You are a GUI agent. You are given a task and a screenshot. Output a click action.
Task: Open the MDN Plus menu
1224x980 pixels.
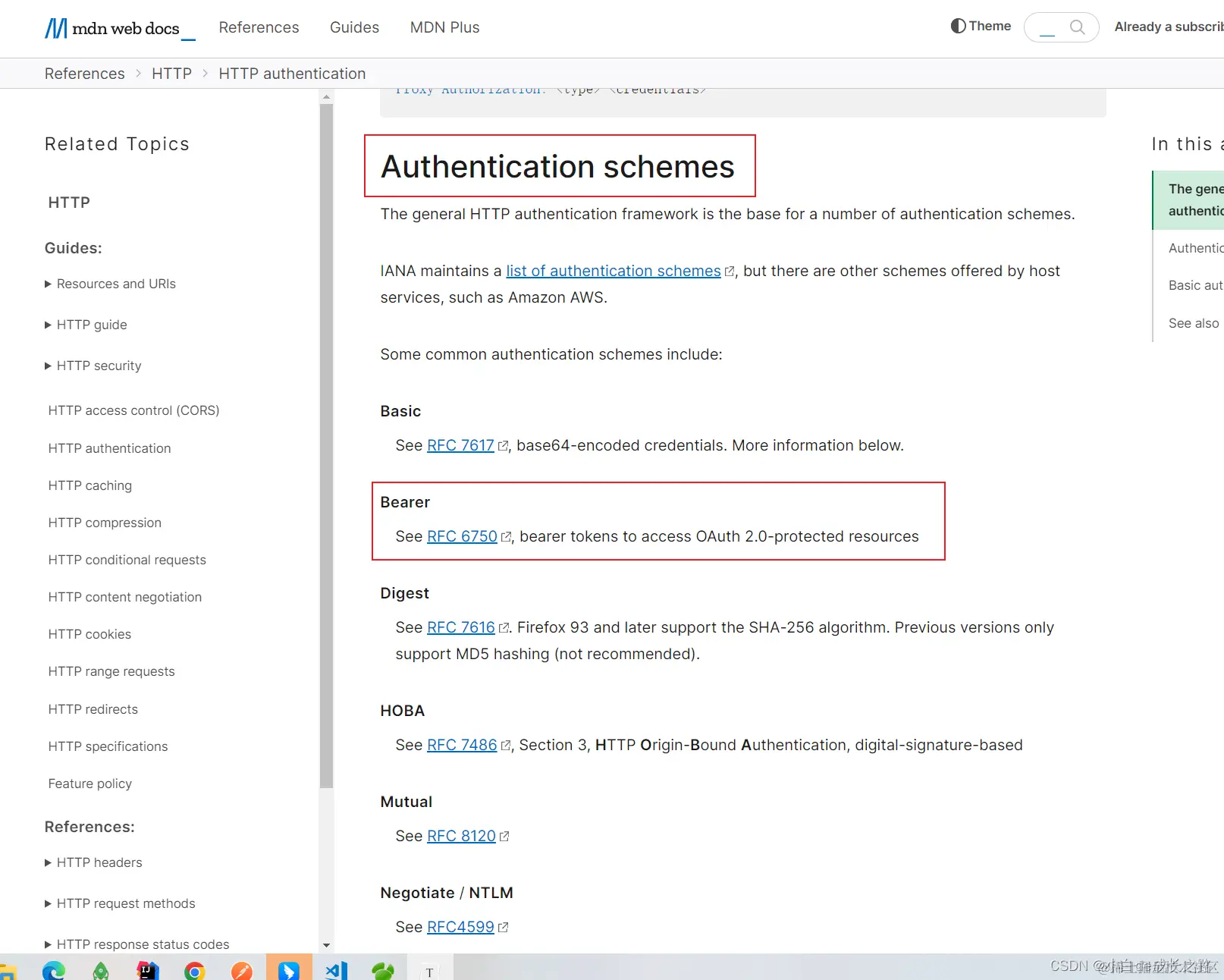[x=444, y=27]
